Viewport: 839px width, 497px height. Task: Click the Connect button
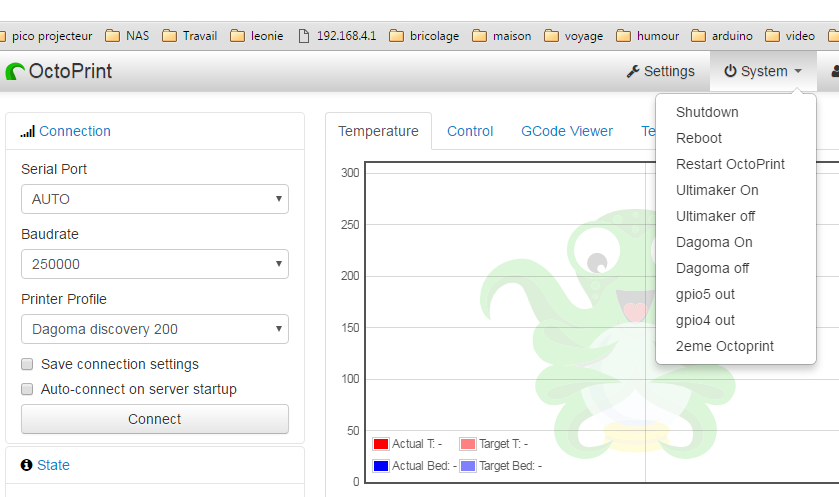tap(155, 419)
